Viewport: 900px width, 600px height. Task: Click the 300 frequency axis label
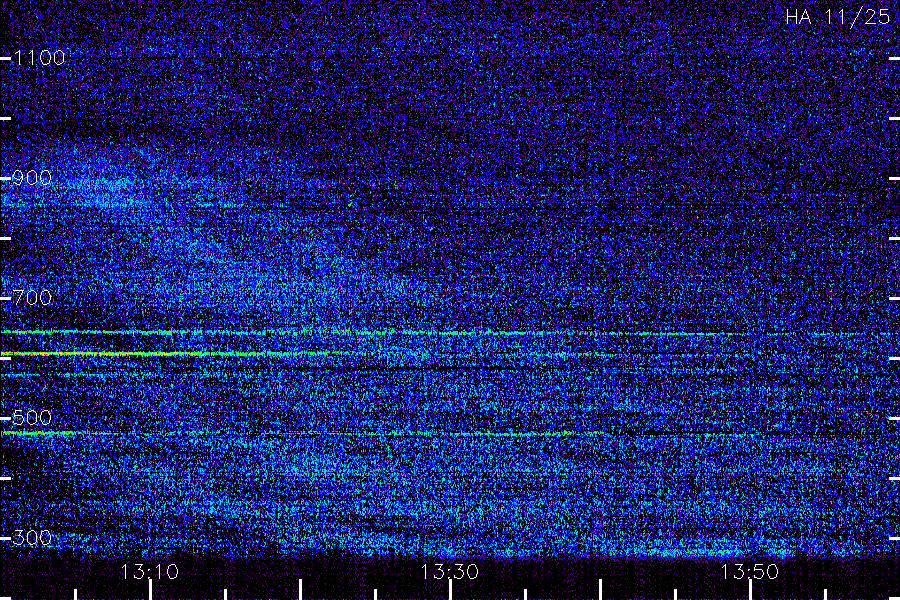pos(32,538)
